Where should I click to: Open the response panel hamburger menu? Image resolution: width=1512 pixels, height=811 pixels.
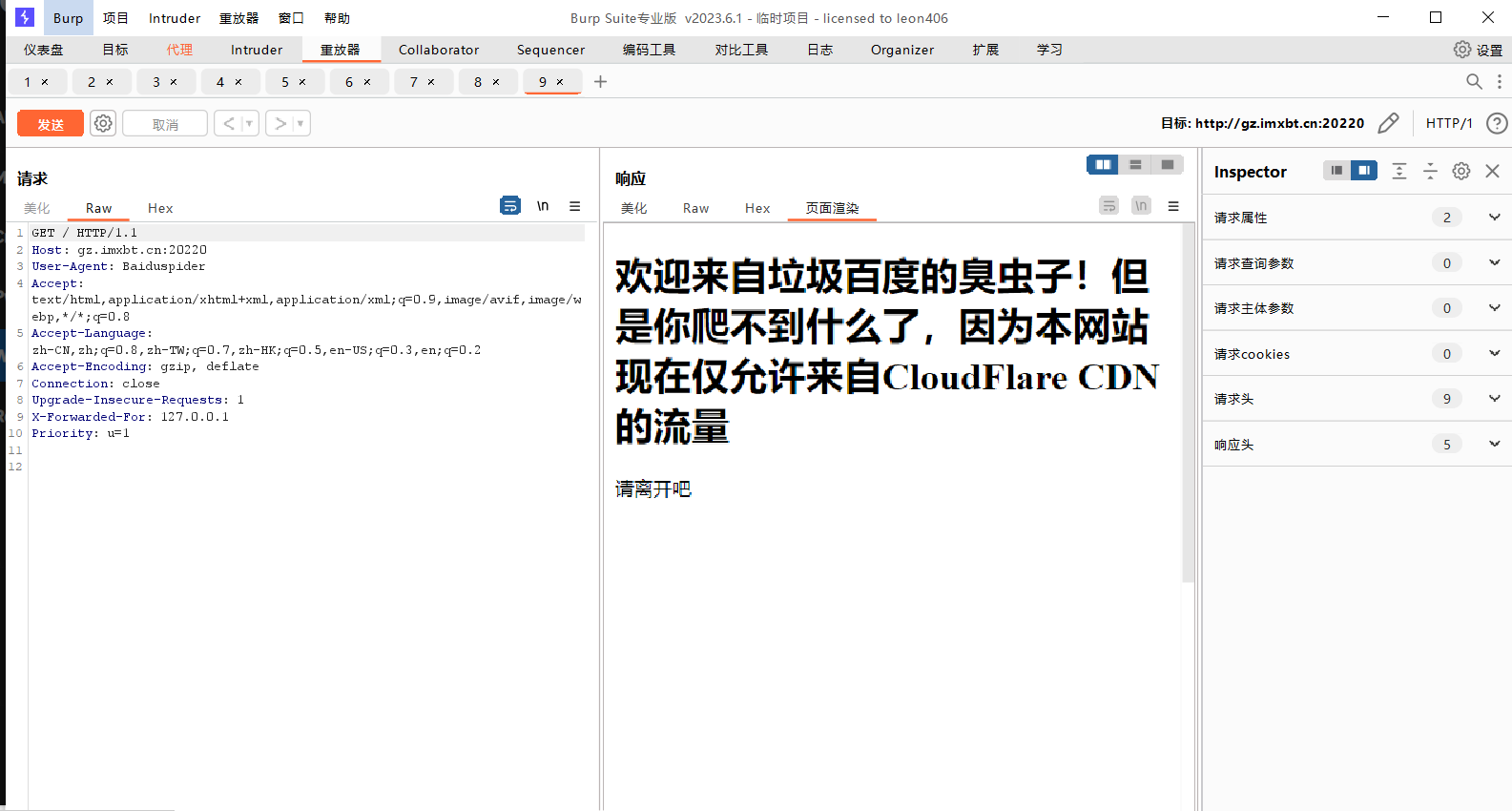1173,205
